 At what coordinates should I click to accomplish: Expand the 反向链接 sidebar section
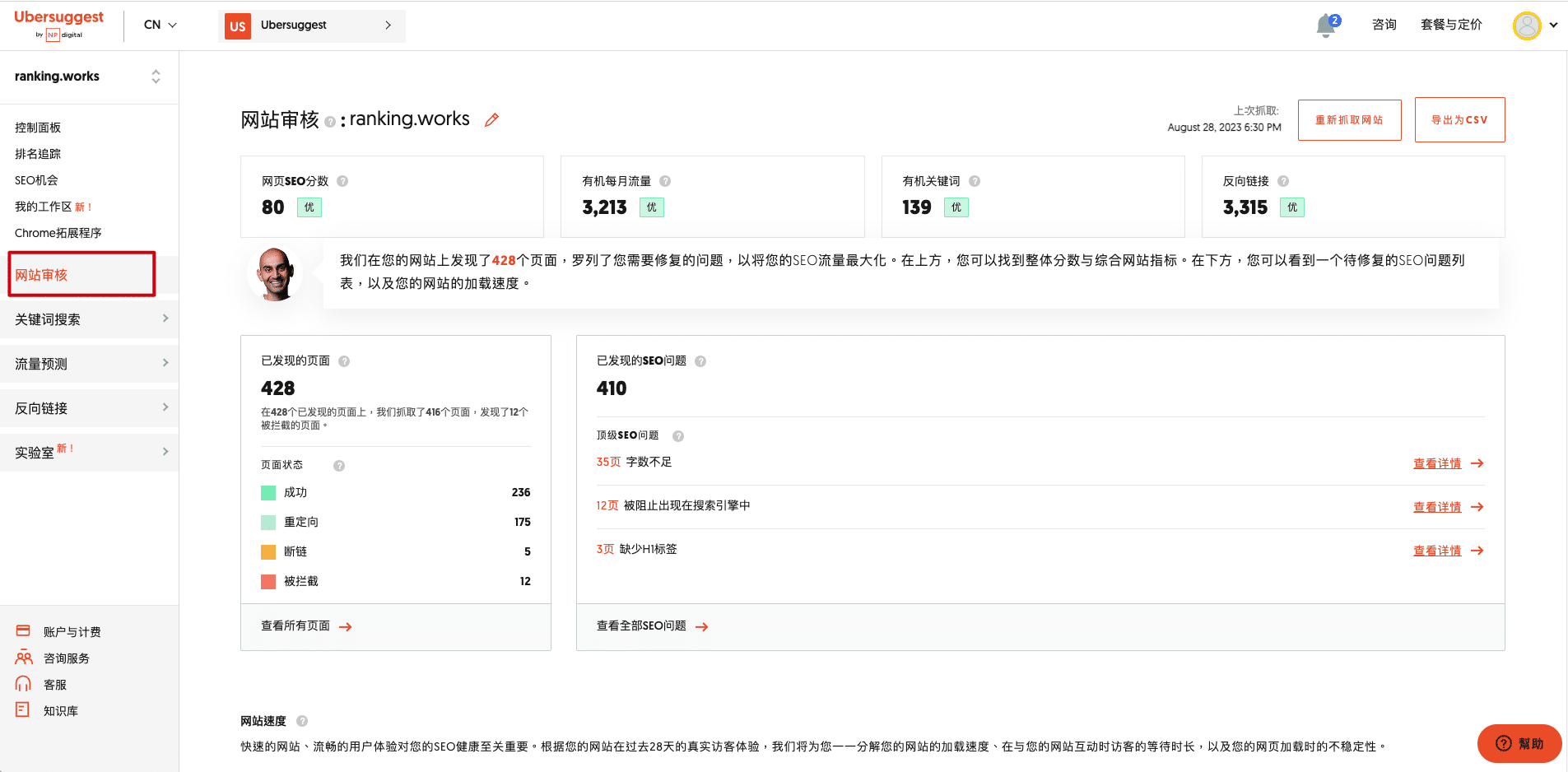89,408
